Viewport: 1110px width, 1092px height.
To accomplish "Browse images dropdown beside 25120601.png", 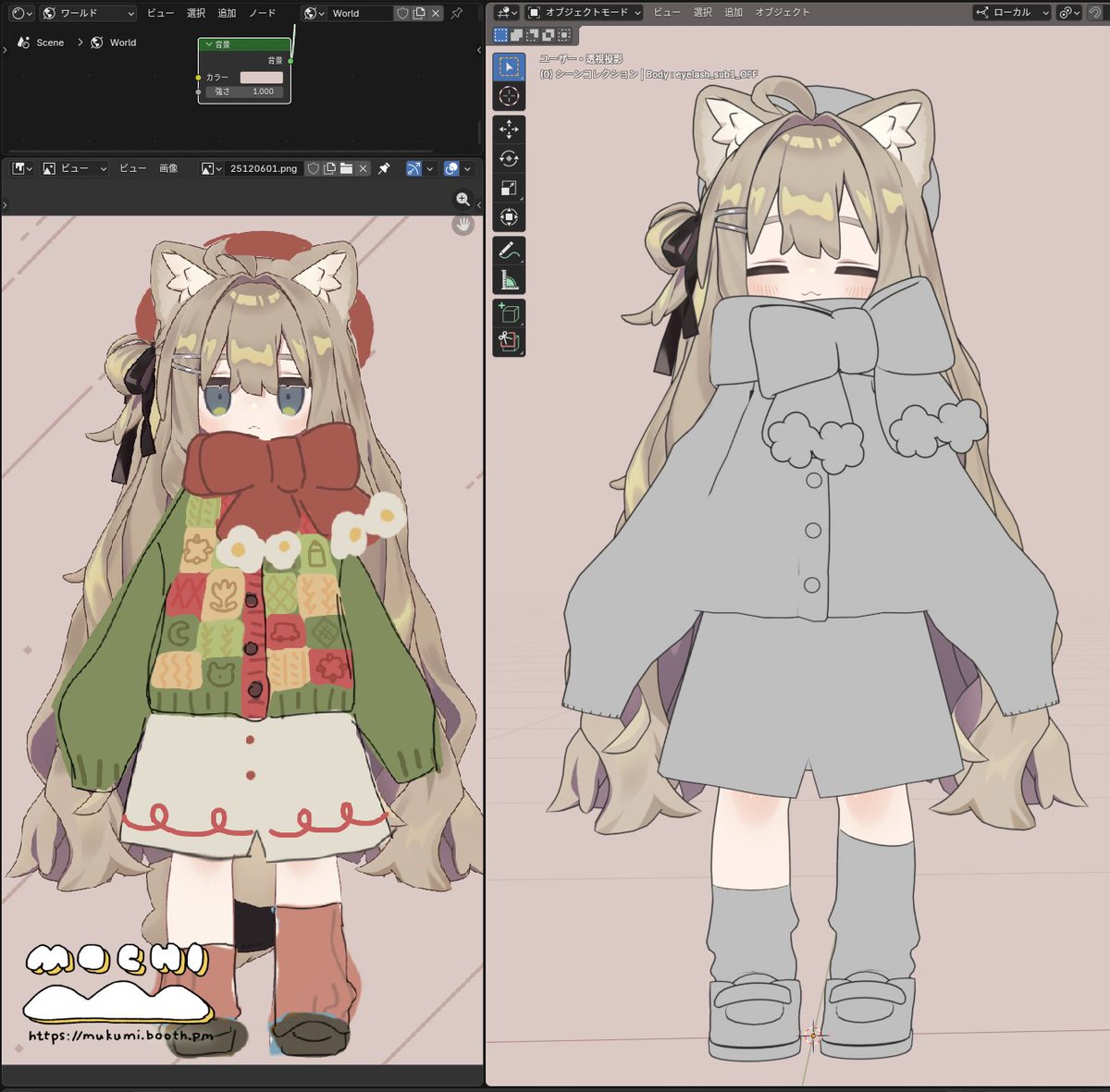I will (211, 168).
